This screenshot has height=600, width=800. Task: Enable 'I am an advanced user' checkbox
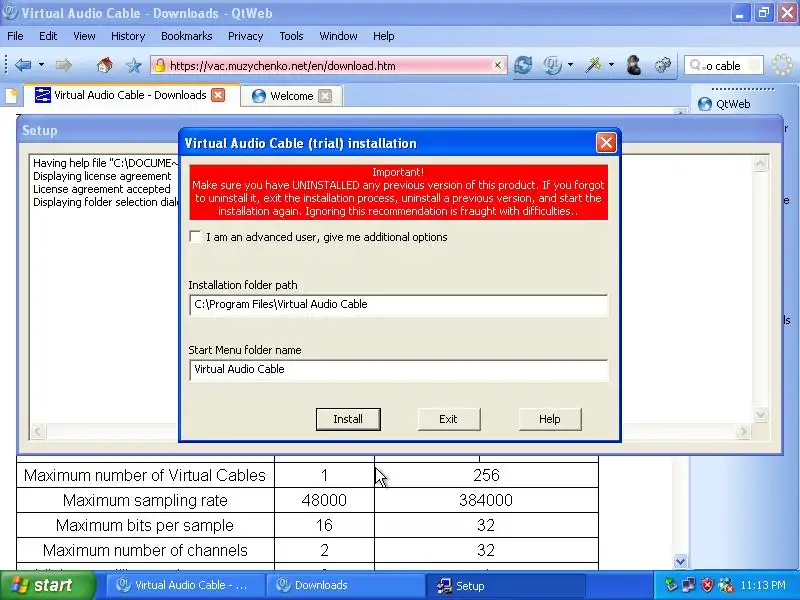(195, 237)
